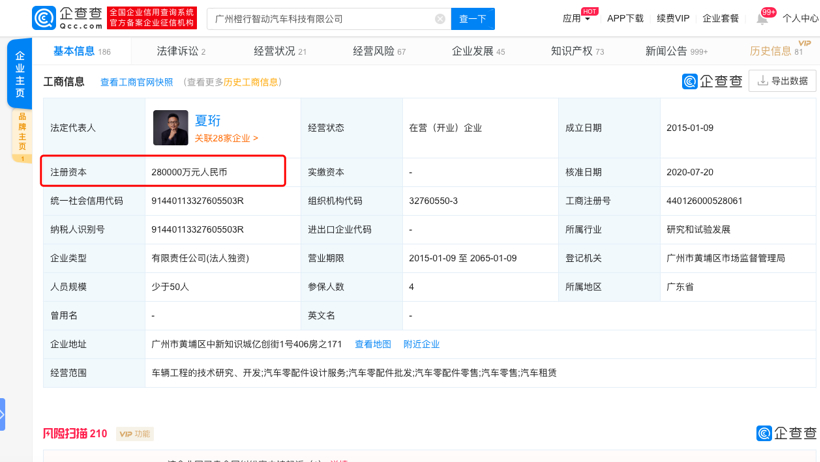Image resolution: width=820 pixels, height=462 pixels.
Task: Expand 关联28家企业 link
Action: (226, 138)
